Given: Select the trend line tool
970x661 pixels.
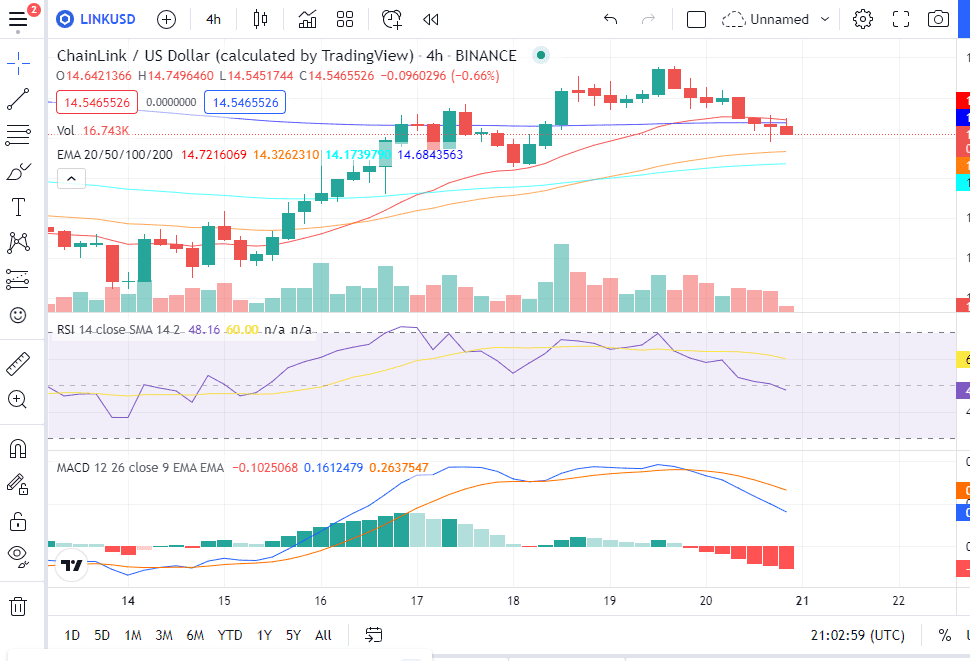Looking at the screenshot, I should point(18,100).
